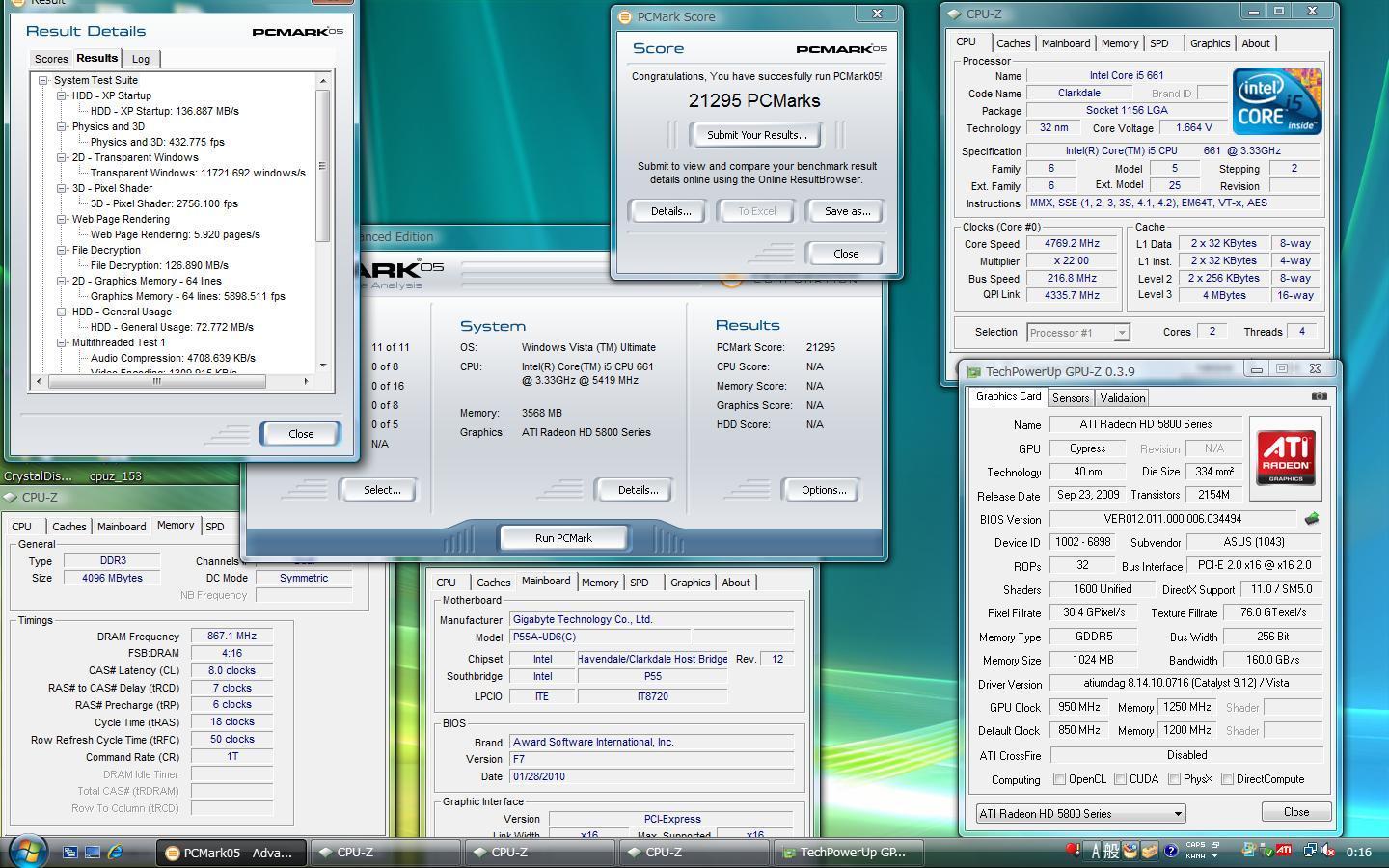Open the Processor #1 selection dropdown
1389x868 pixels.
1077,333
